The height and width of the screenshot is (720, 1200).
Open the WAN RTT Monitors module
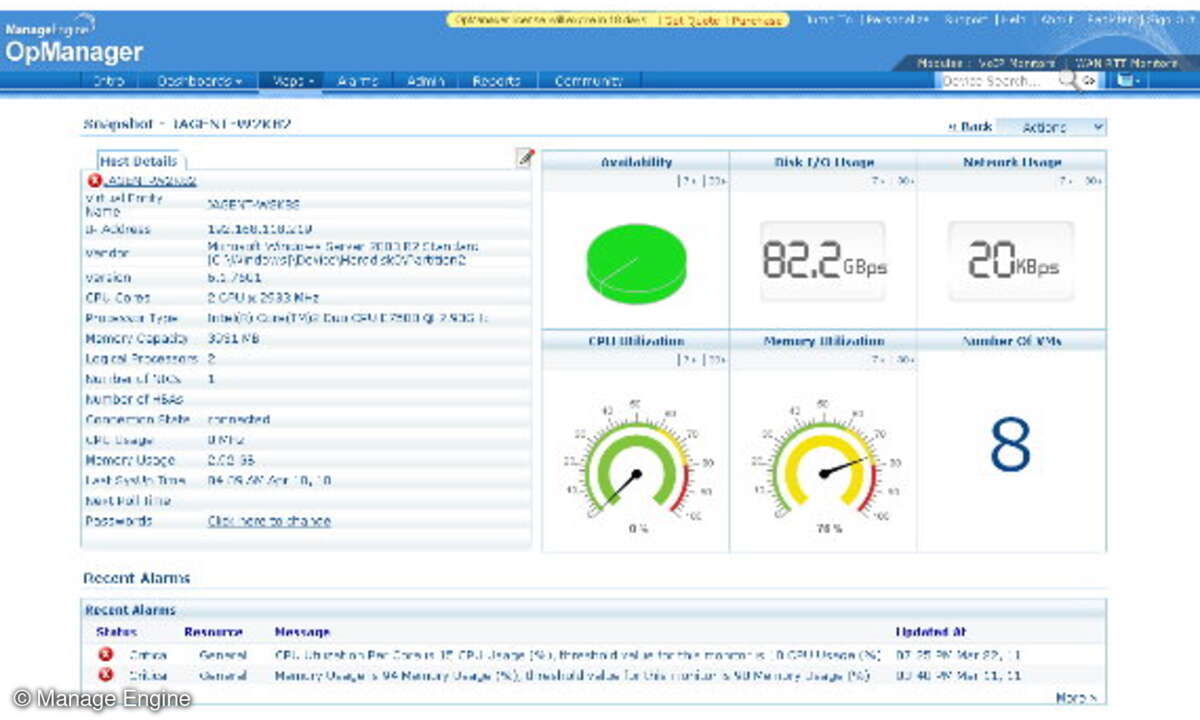pyautogui.click(x=1127, y=63)
